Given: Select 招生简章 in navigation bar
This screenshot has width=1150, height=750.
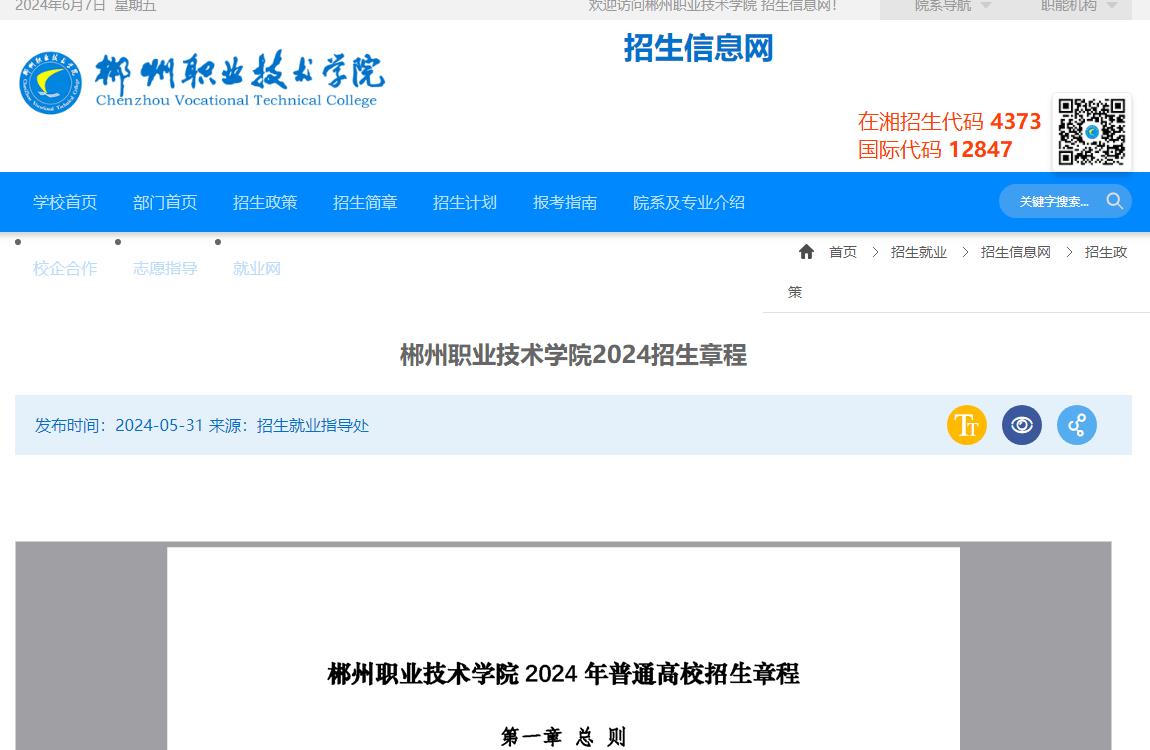Looking at the screenshot, I should [365, 202].
